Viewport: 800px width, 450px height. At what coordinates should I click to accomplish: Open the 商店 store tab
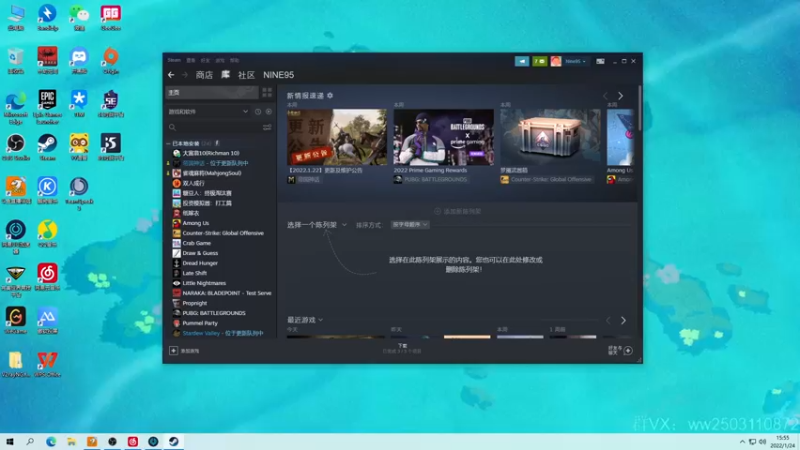tap(204, 75)
